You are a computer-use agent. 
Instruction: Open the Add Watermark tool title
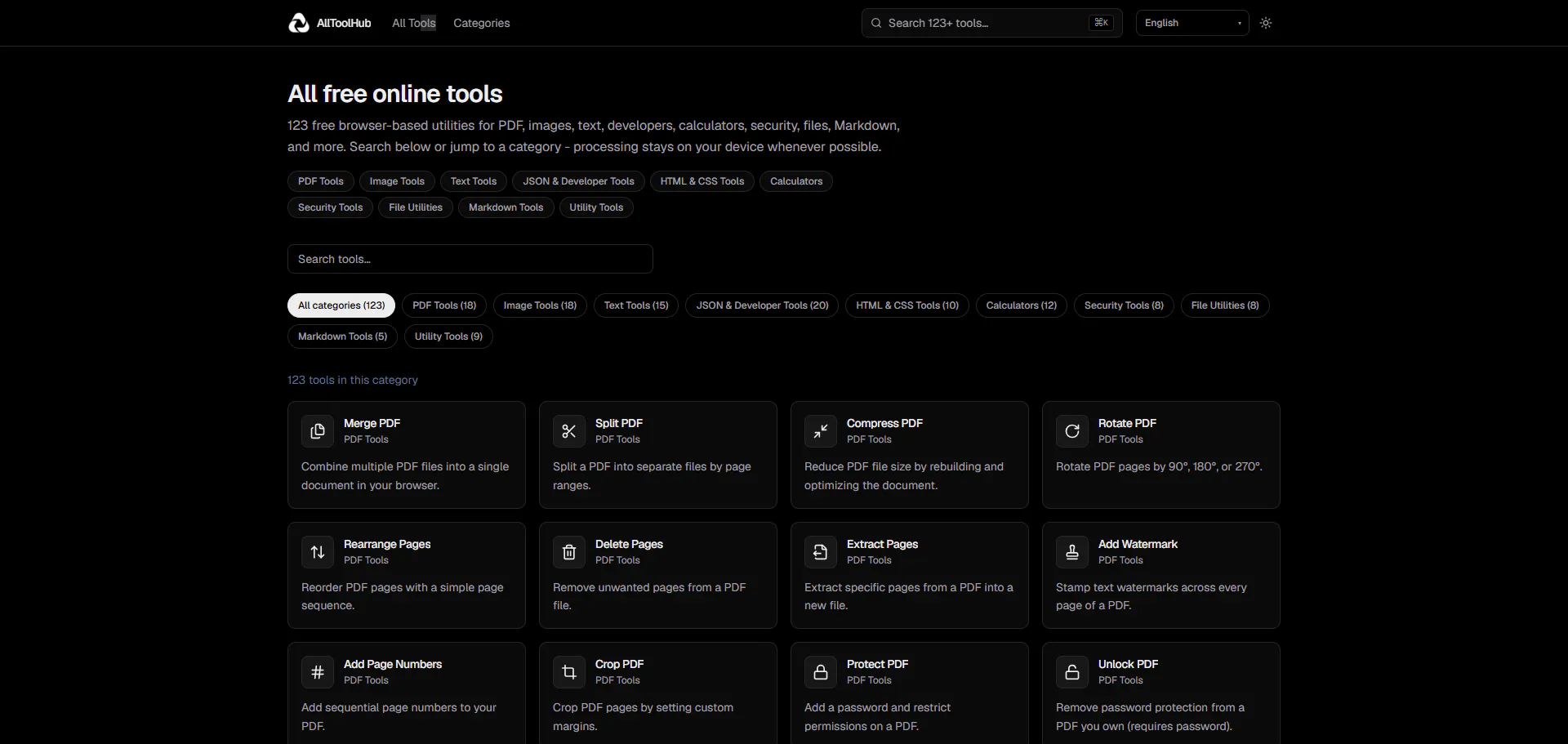(1138, 544)
